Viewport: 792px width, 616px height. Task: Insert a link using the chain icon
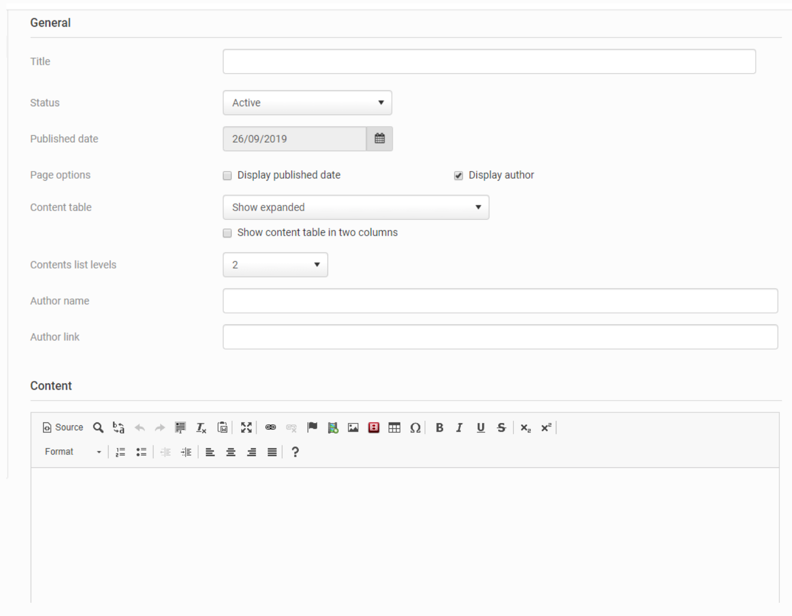click(270, 427)
